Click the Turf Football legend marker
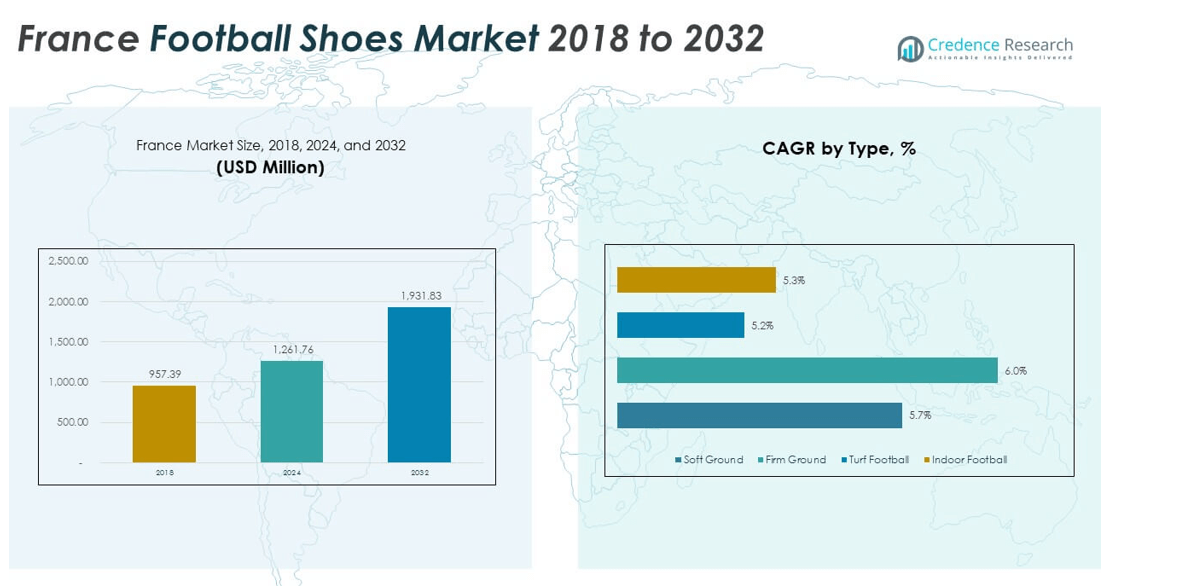The image size is (1177, 586). pyautogui.click(x=843, y=460)
